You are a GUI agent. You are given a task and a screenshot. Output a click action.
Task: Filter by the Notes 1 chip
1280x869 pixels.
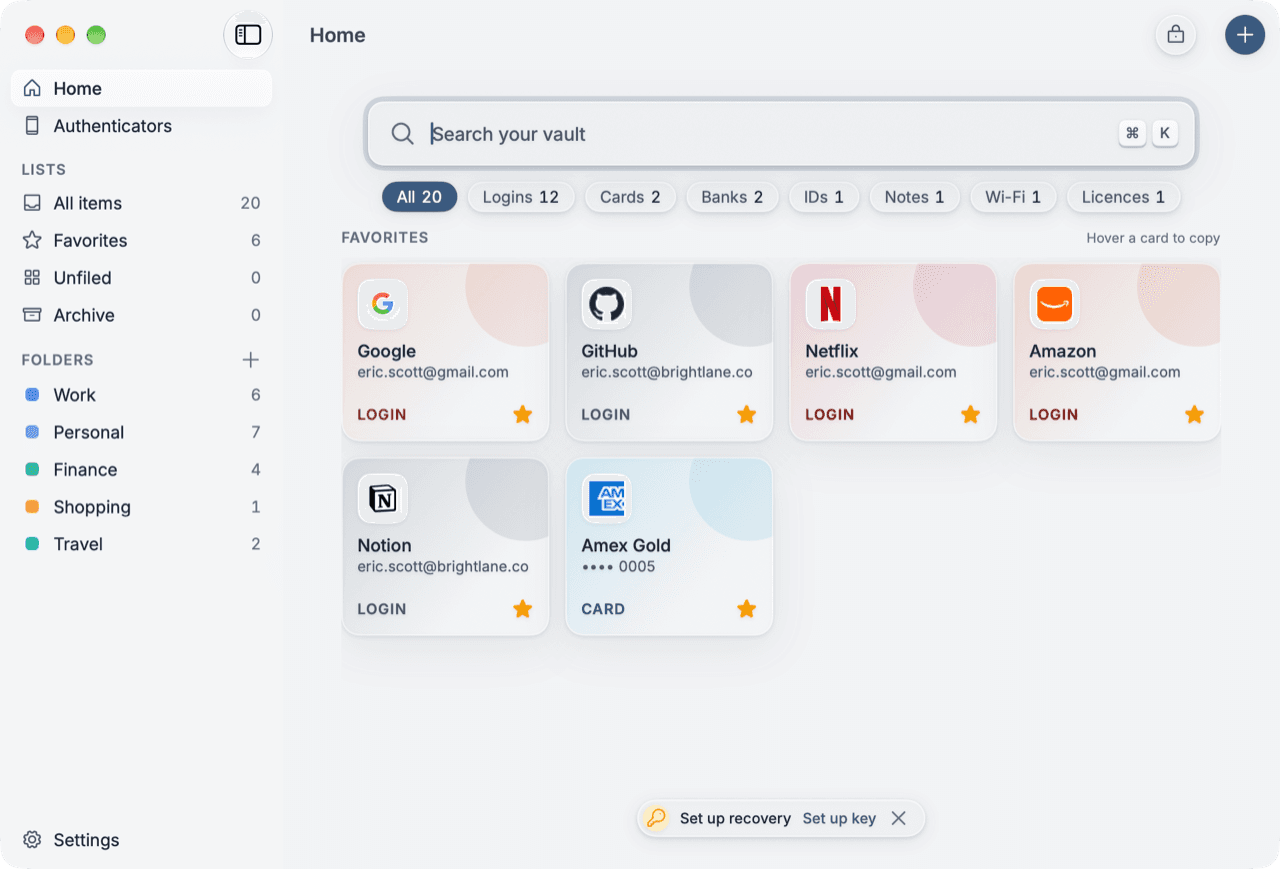click(915, 197)
